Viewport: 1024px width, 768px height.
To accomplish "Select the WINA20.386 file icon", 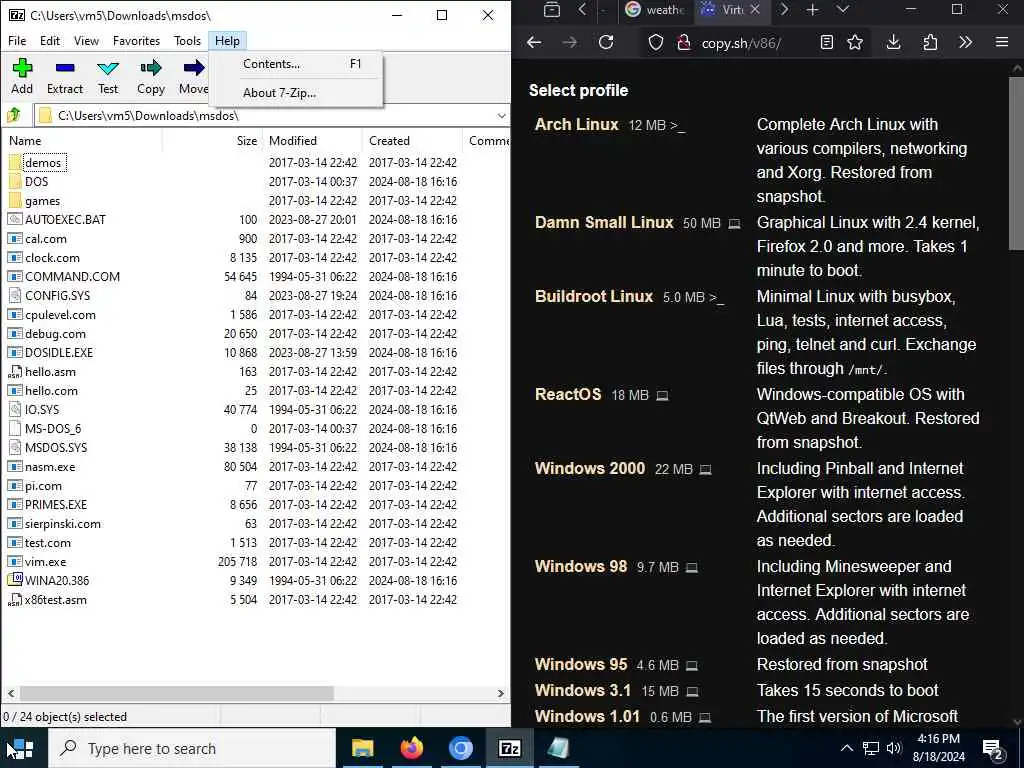I will tap(15, 580).
